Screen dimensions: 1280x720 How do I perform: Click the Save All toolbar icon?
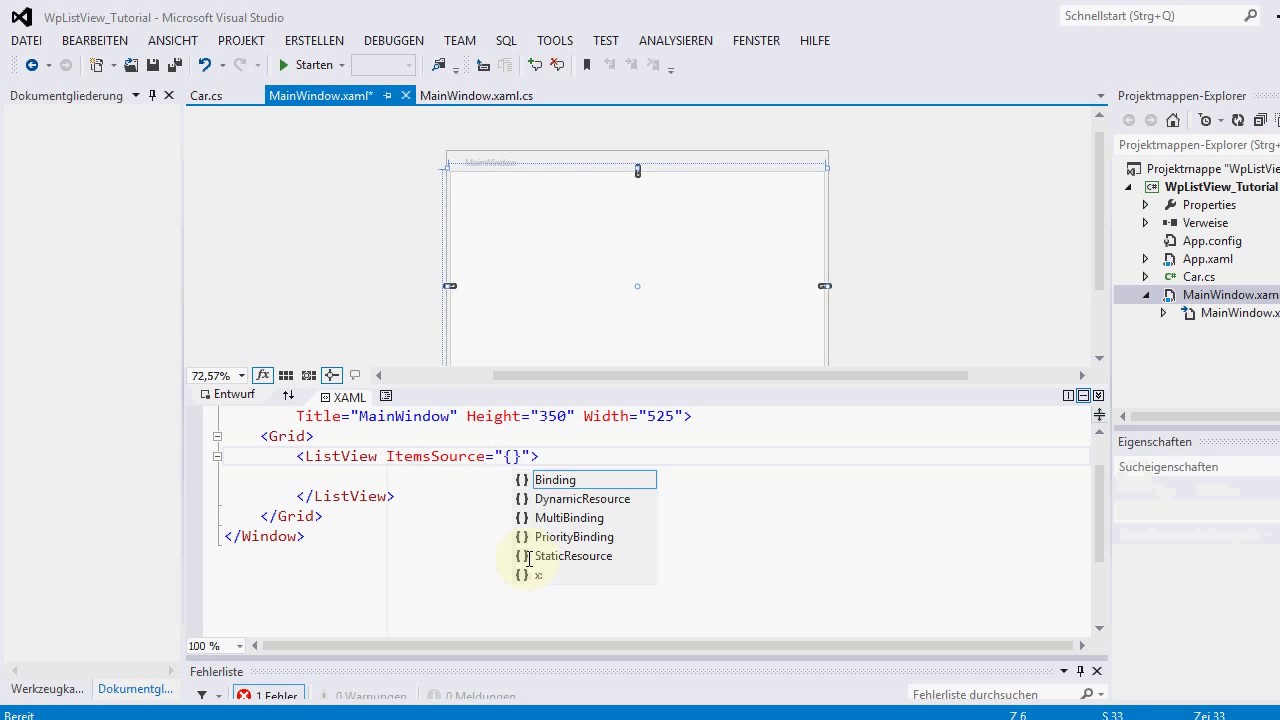(174, 65)
